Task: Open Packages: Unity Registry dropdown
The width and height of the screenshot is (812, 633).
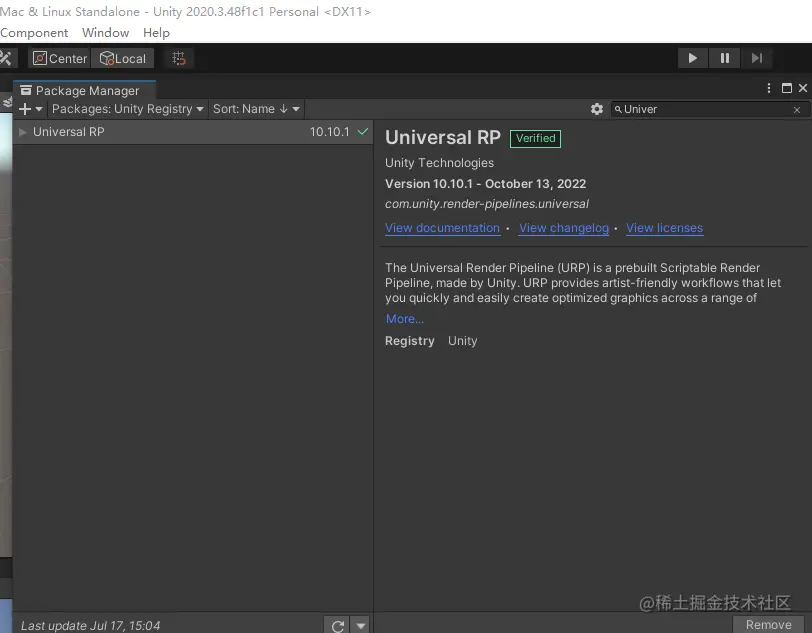Action: tap(127, 109)
